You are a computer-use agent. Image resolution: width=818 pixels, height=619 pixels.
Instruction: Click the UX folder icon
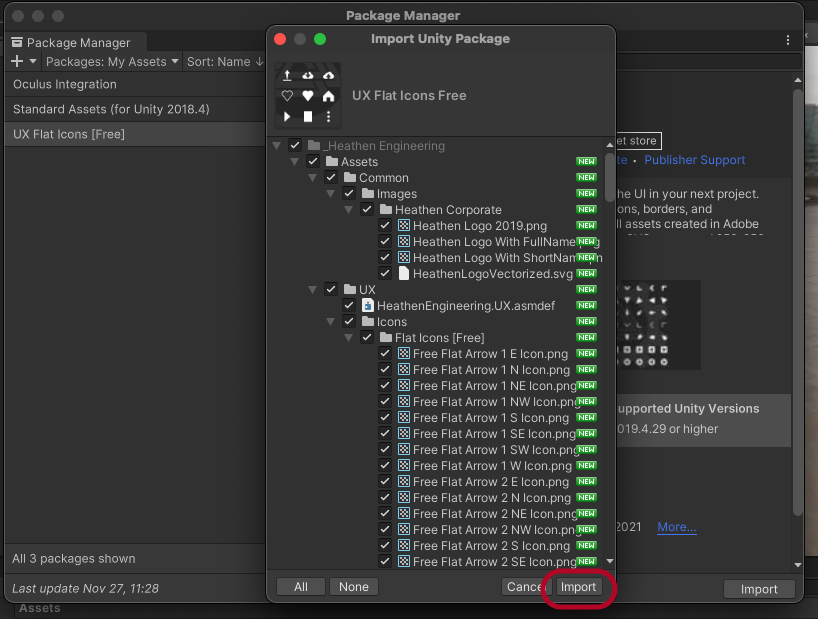350,289
